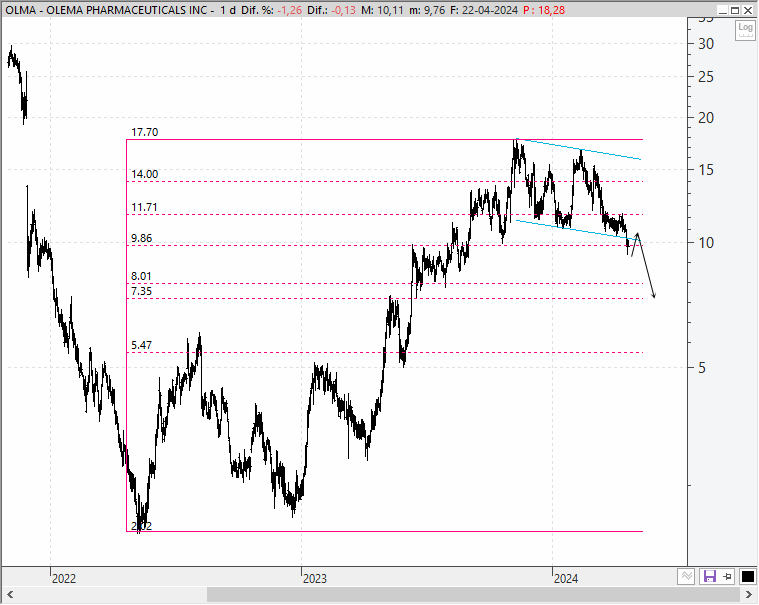Open the black color swatch
The image size is (759, 605).
[747, 576]
